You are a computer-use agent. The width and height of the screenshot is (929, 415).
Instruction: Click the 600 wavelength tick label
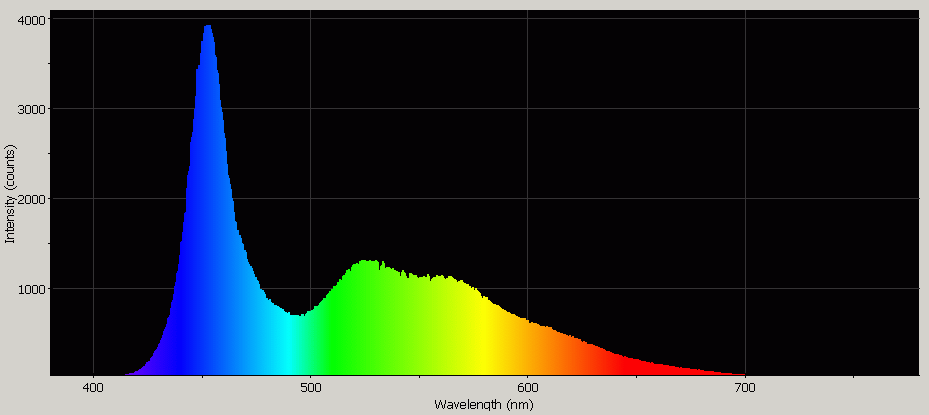527,389
